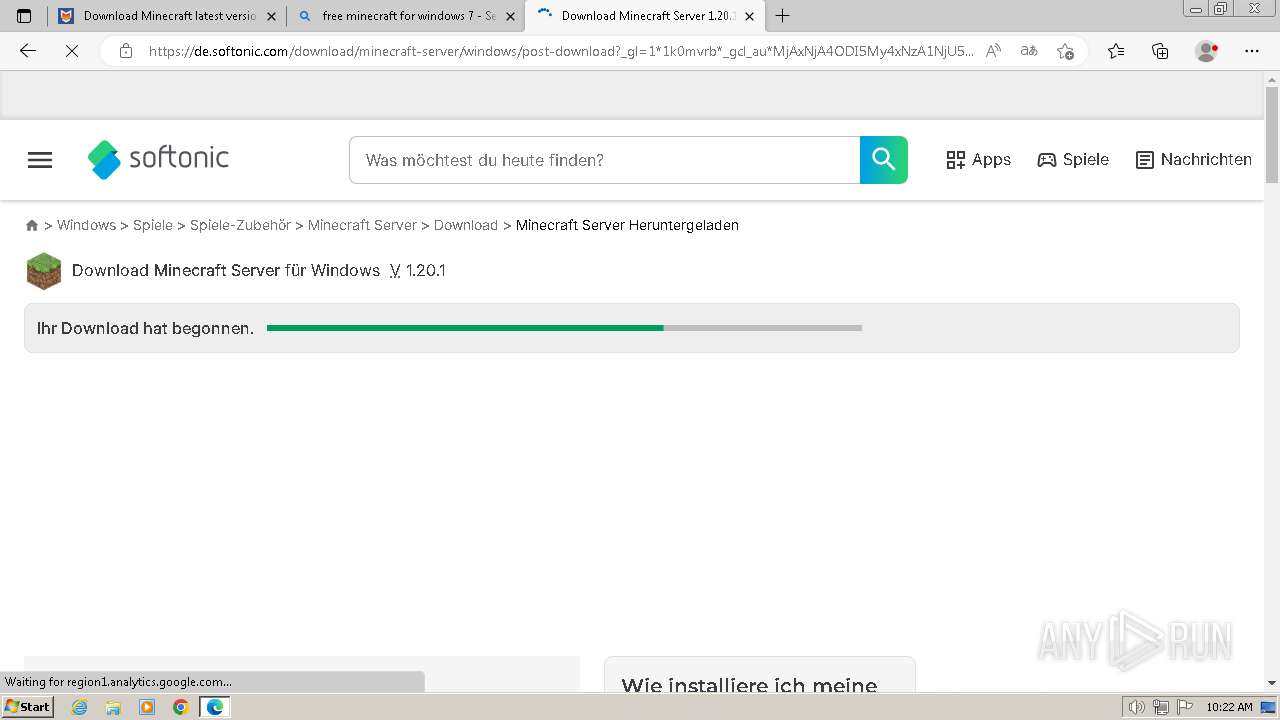Click the browser address bar URL

coord(560,51)
